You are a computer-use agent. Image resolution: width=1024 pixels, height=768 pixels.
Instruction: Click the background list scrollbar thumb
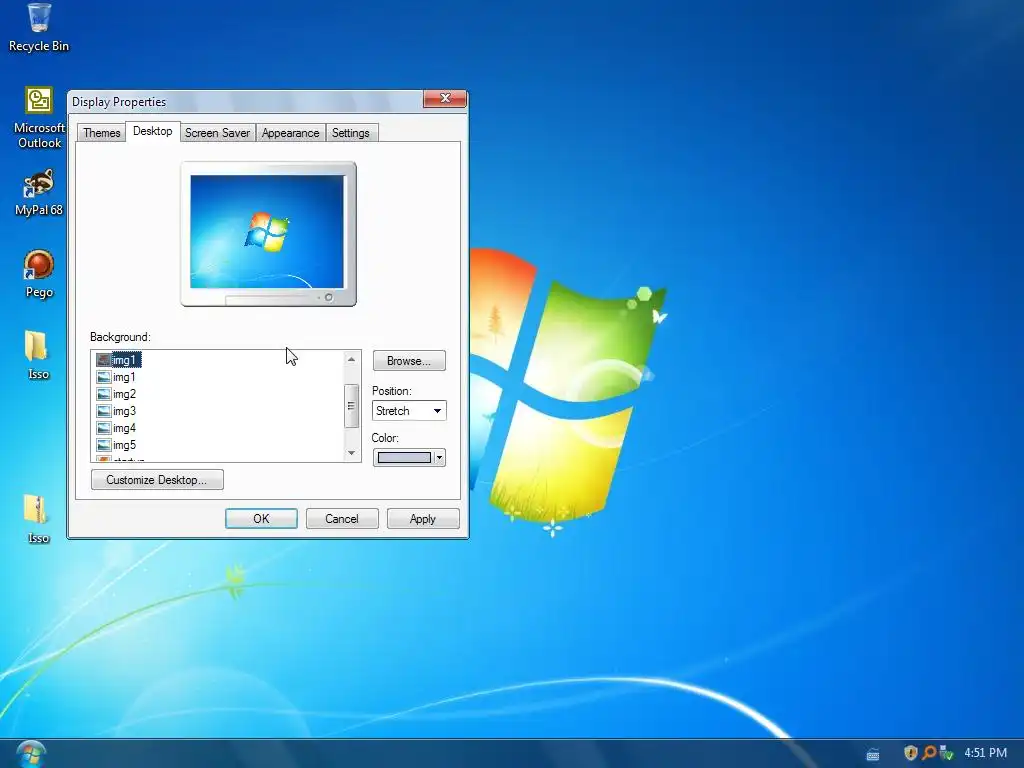pyautogui.click(x=351, y=406)
